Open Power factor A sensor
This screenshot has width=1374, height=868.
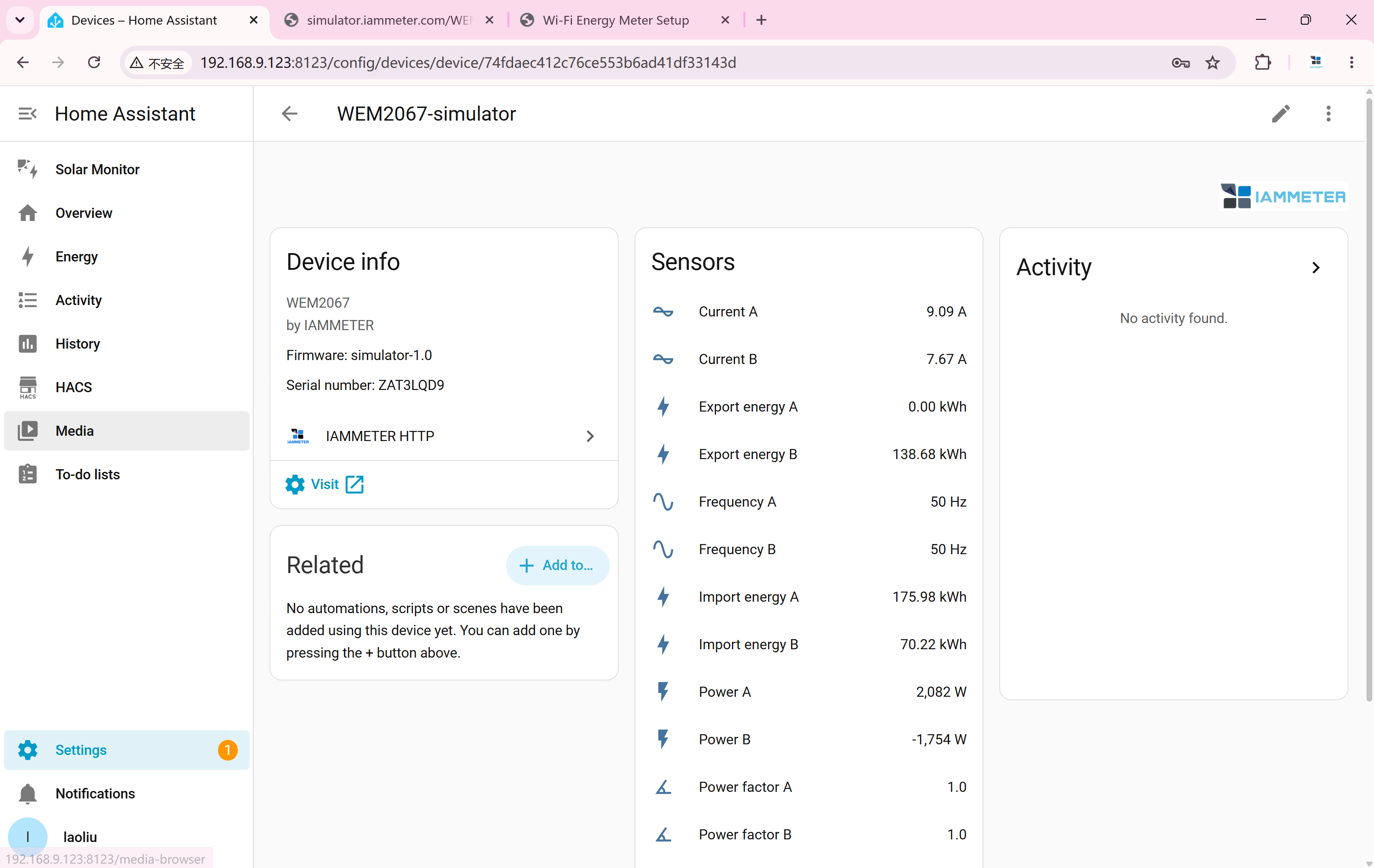(x=809, y=787)
